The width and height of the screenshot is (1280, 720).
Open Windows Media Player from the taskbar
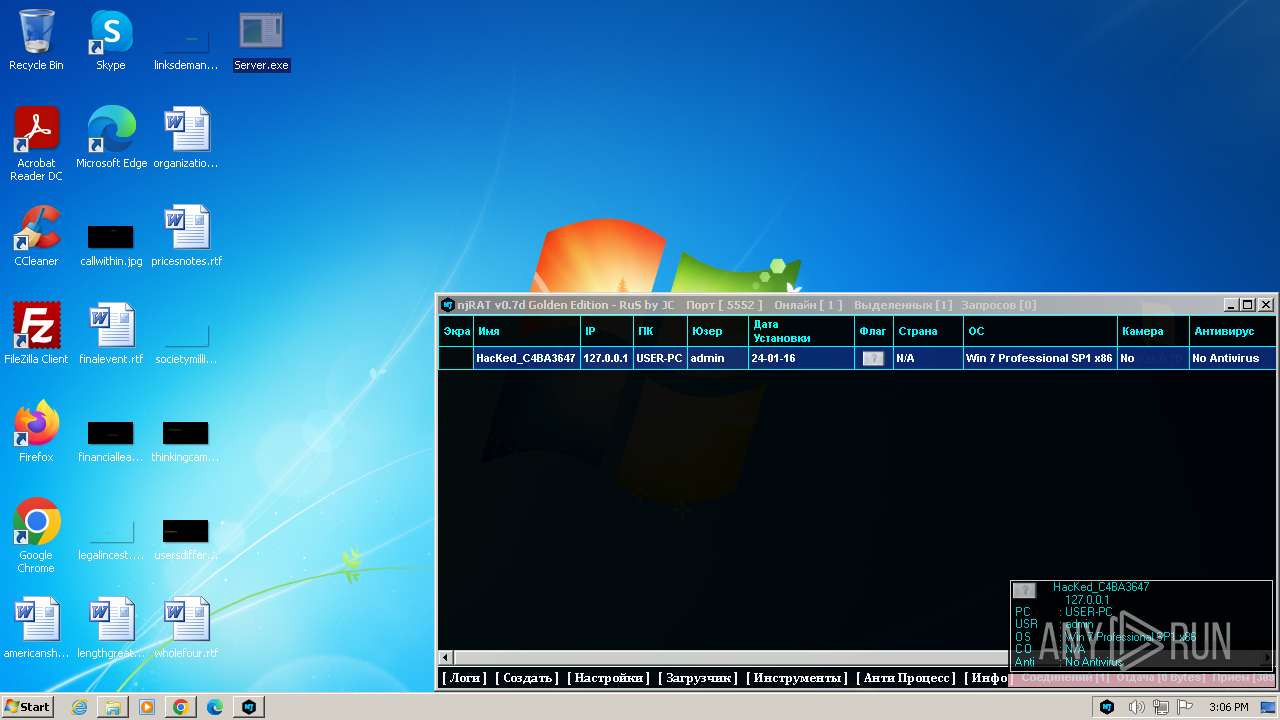(147, 707)
